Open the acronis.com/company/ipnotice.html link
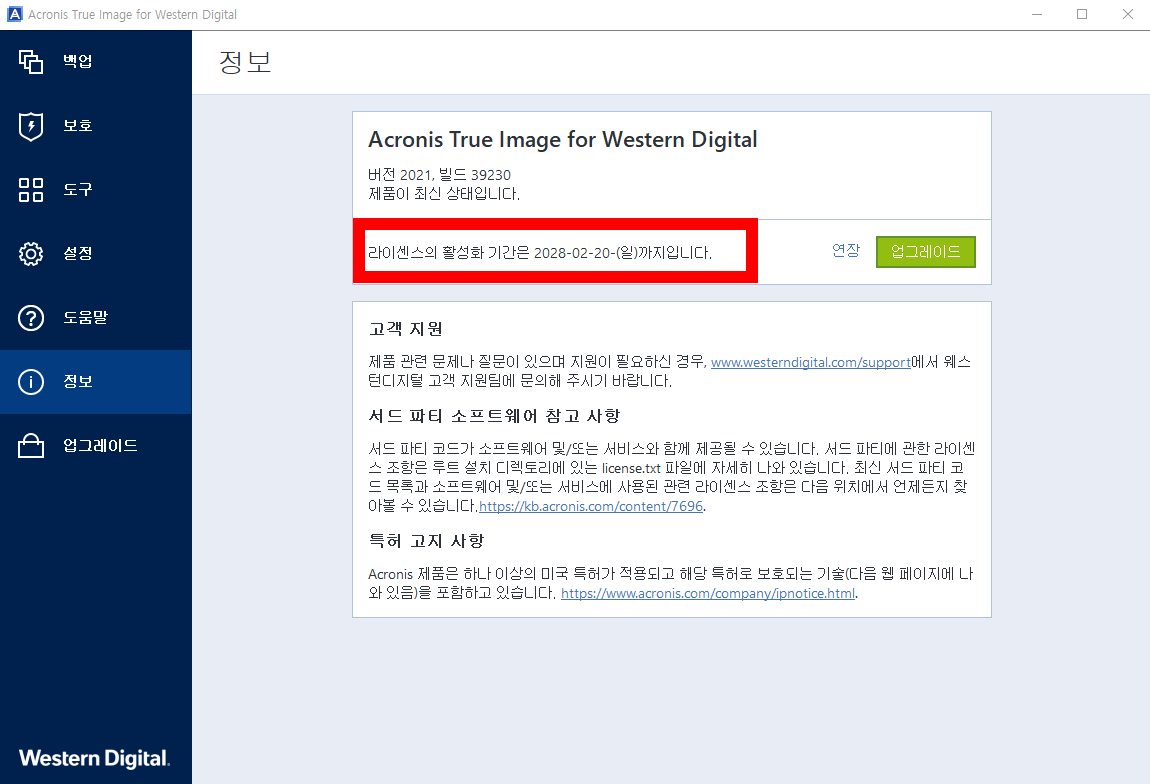This screenshot has width=1150, height=784. click(x=708, y=593)
